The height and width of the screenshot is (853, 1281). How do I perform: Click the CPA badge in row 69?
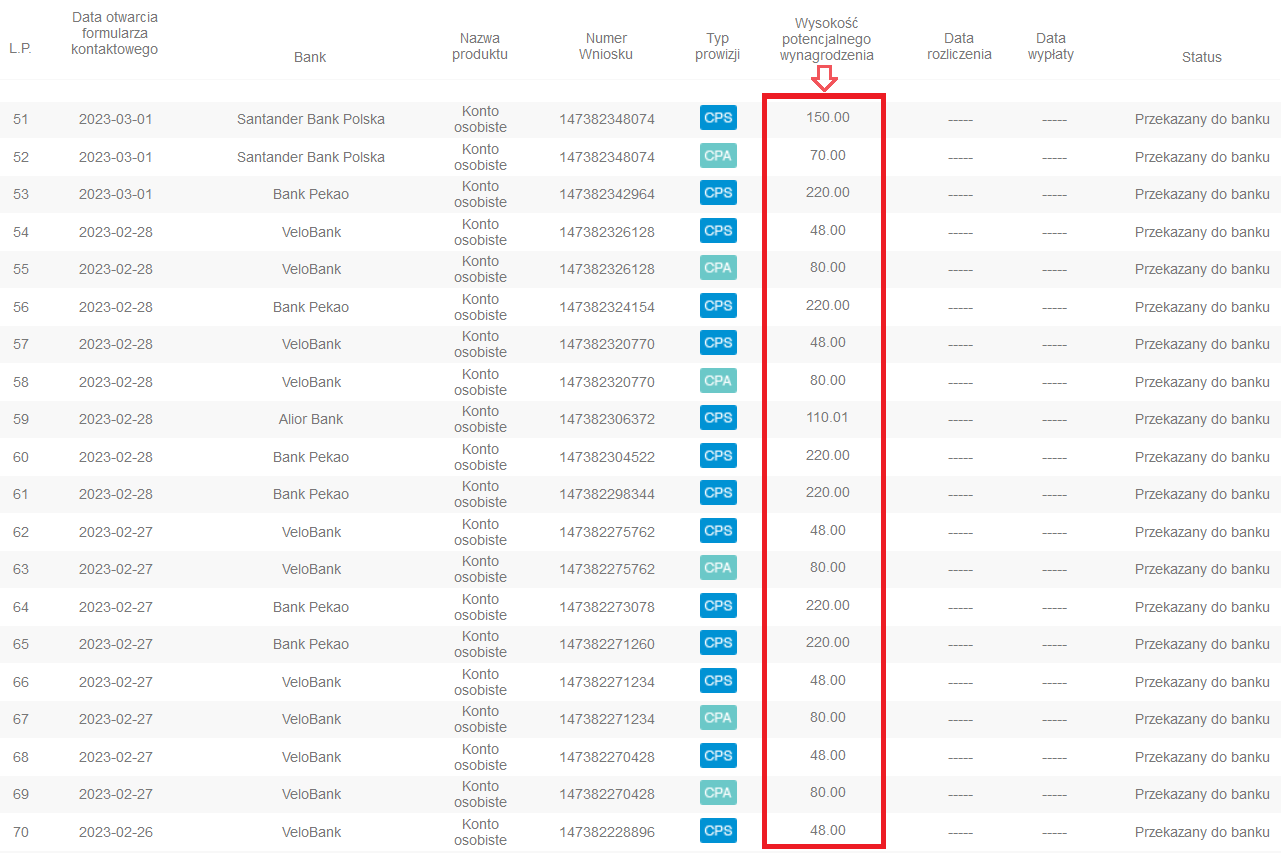pos(718,793)
